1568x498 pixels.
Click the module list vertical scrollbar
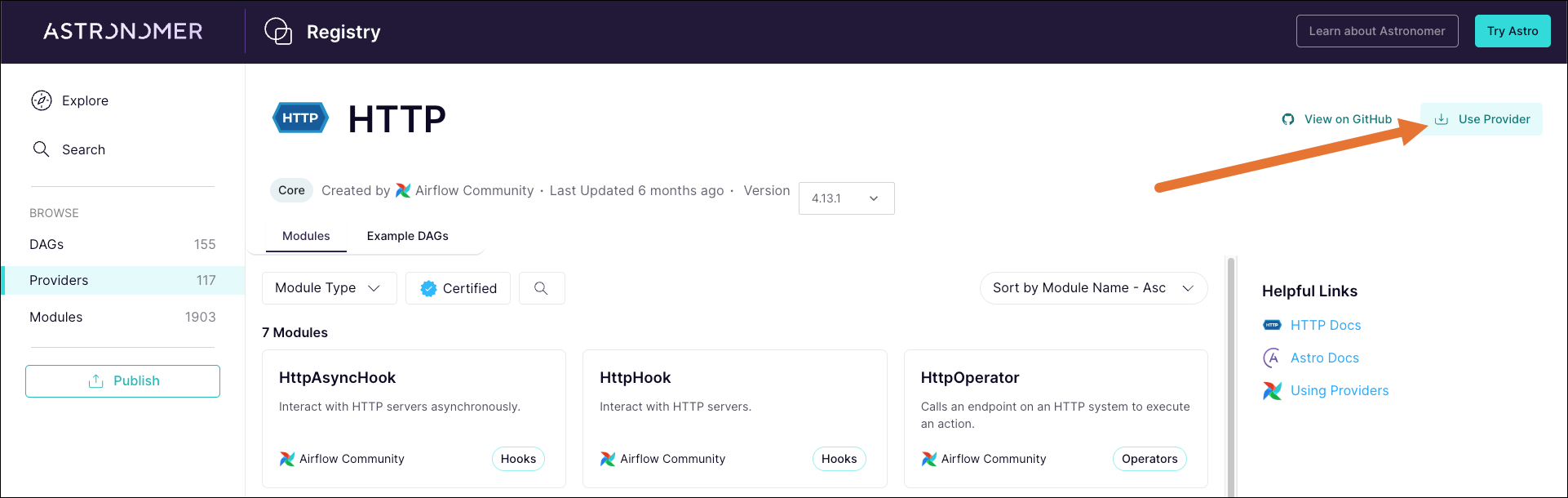coord(1231,376)
